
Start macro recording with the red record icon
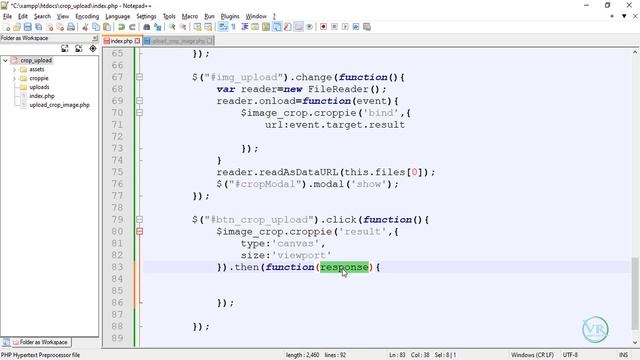324,27
